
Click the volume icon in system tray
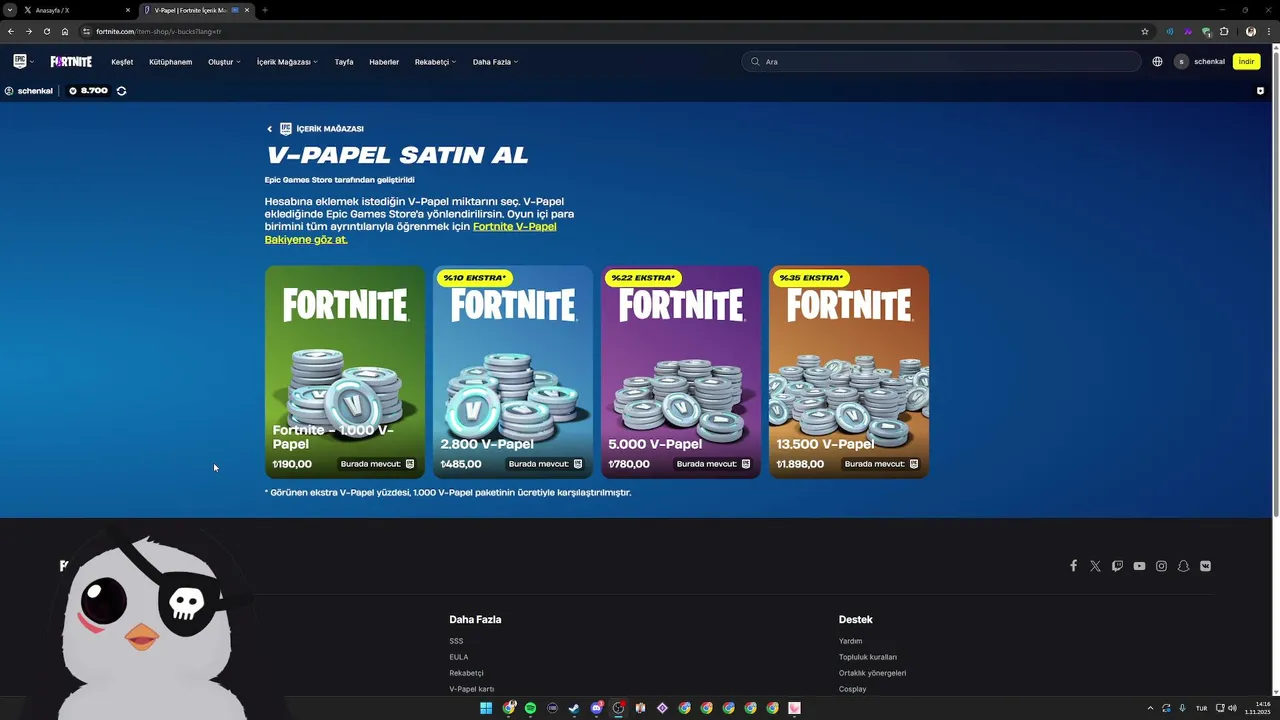[x=1232, y=708]
